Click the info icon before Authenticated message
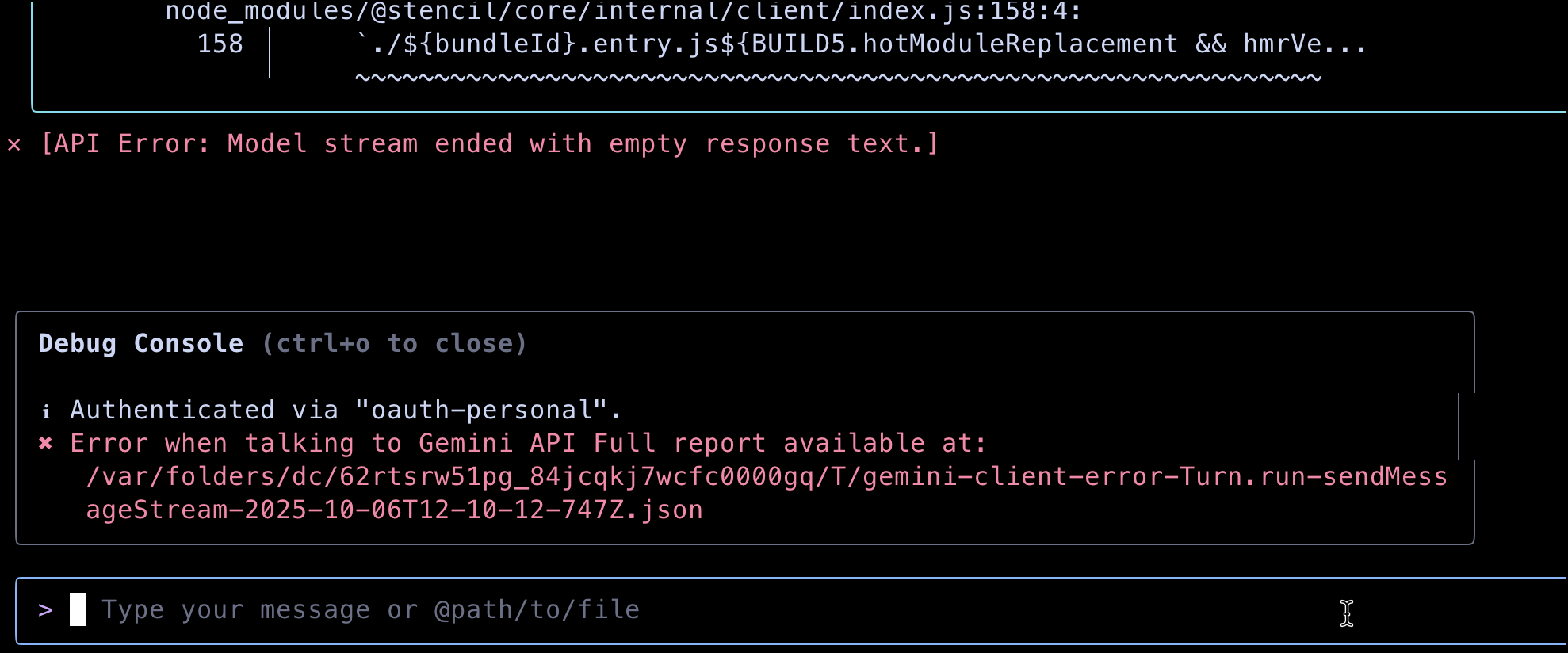The height and width of the screenshot is (653, 1568). 46,411
